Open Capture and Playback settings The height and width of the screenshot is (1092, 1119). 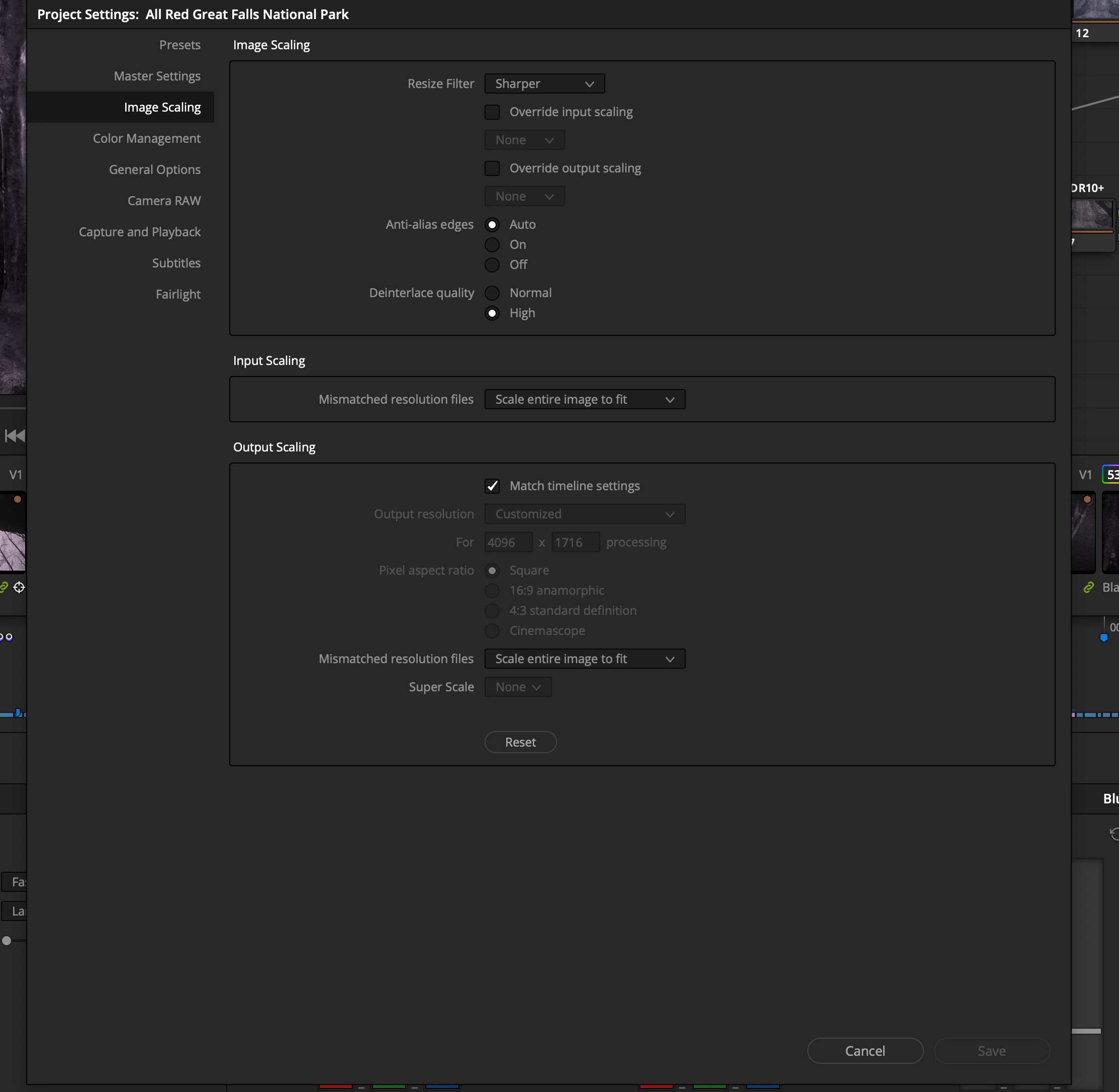pyautogui.click(x=140, y=232)
